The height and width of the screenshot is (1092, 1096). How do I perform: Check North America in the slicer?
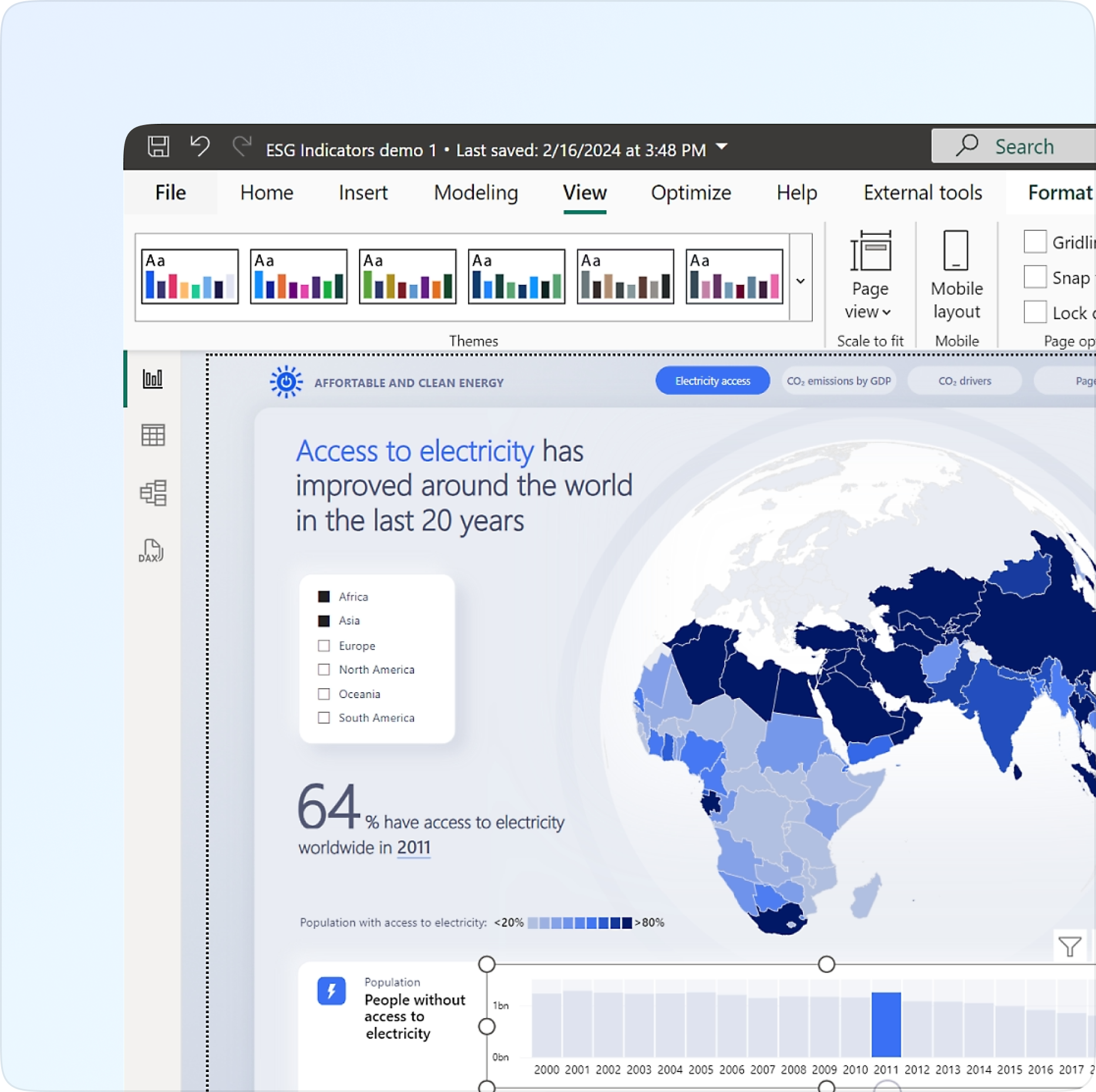pos(324,669)
